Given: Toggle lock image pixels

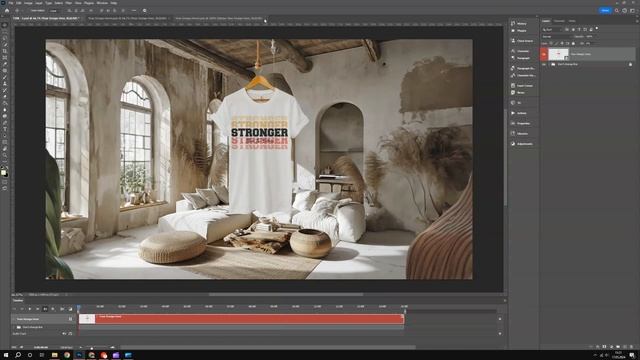Looking at the screenshot, I should coord(556,43).
